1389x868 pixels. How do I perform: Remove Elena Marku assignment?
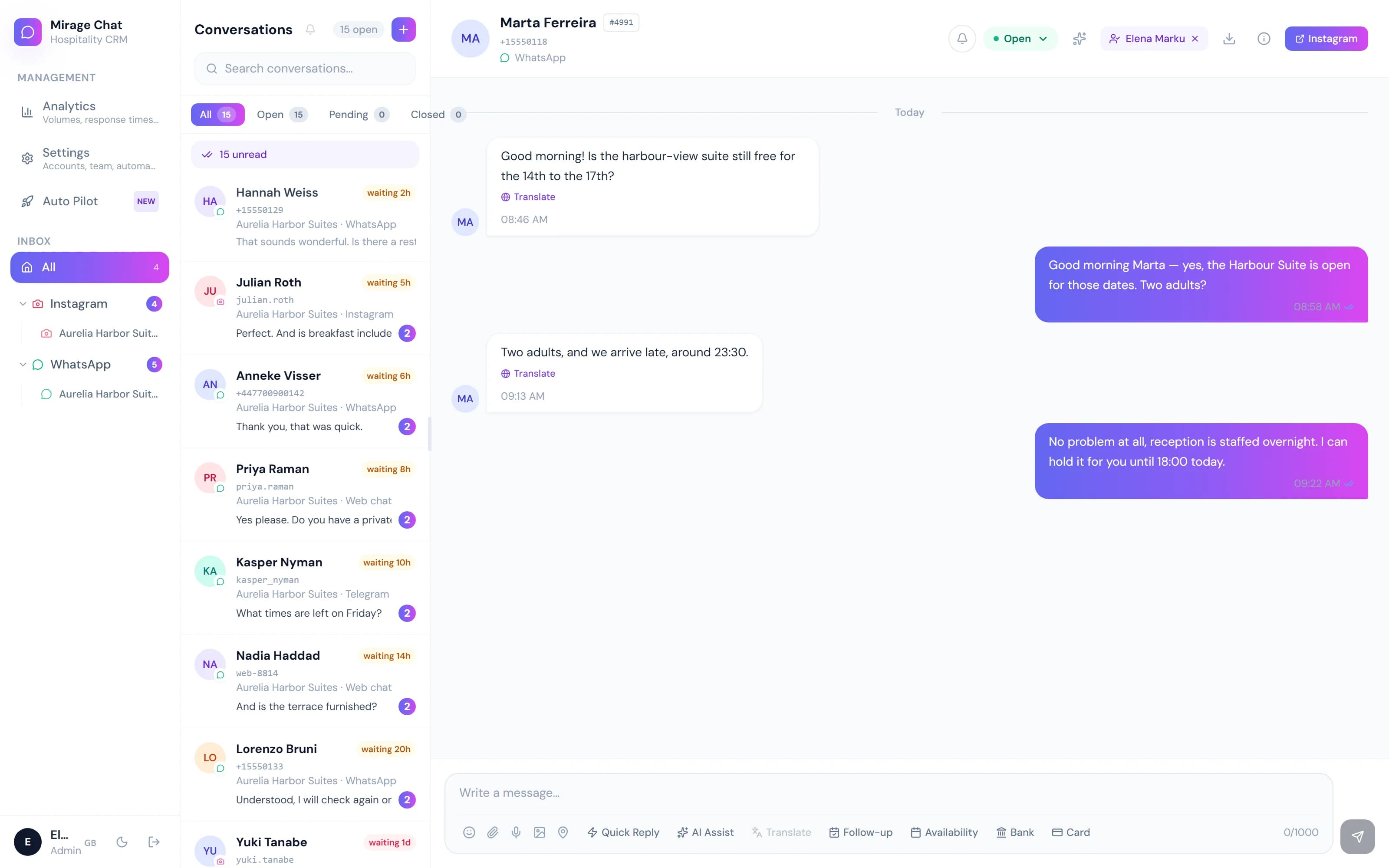tap(1195, 39)
